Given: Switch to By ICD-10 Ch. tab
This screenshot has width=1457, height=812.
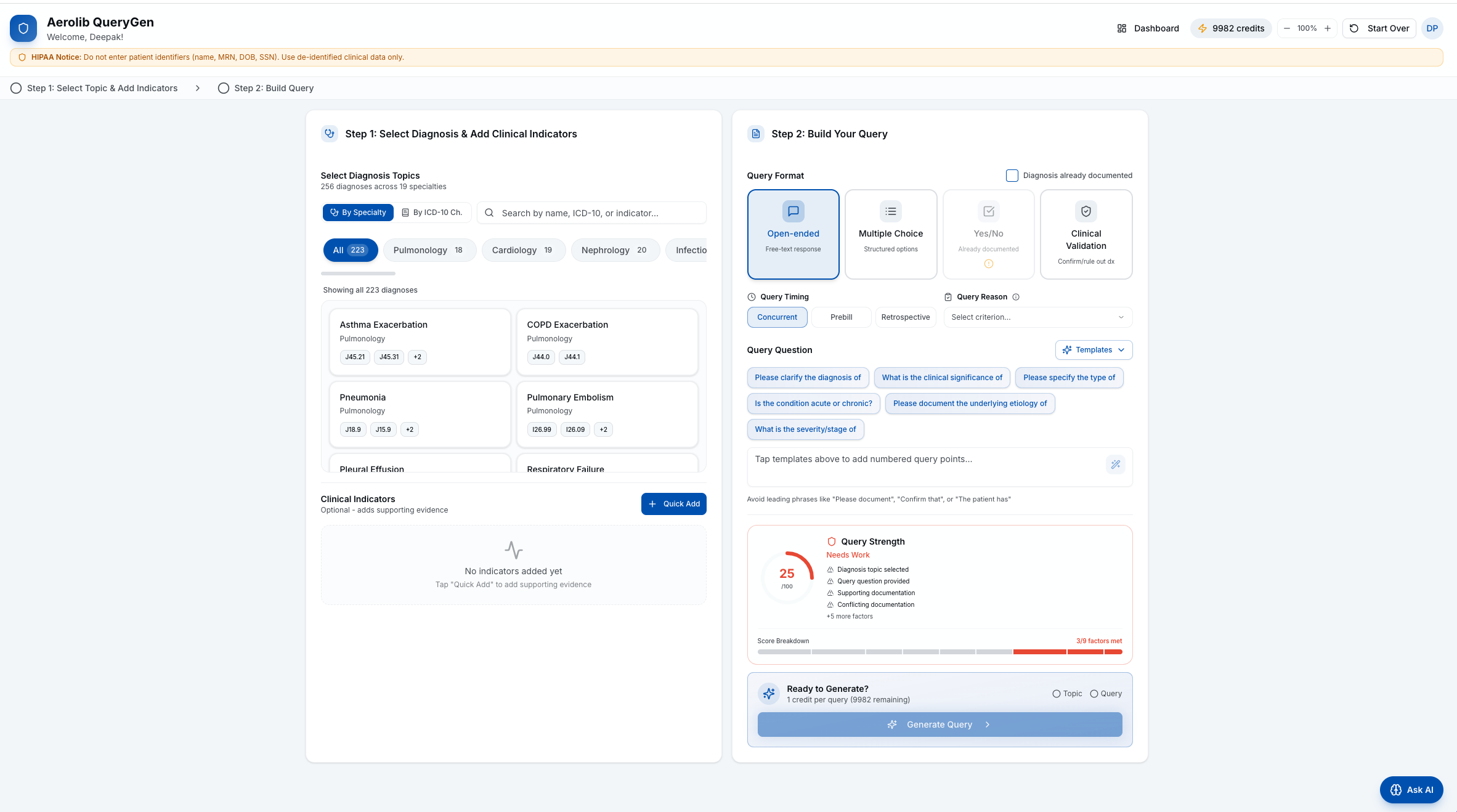Looking at the screenshot, I should coord(432,213).
